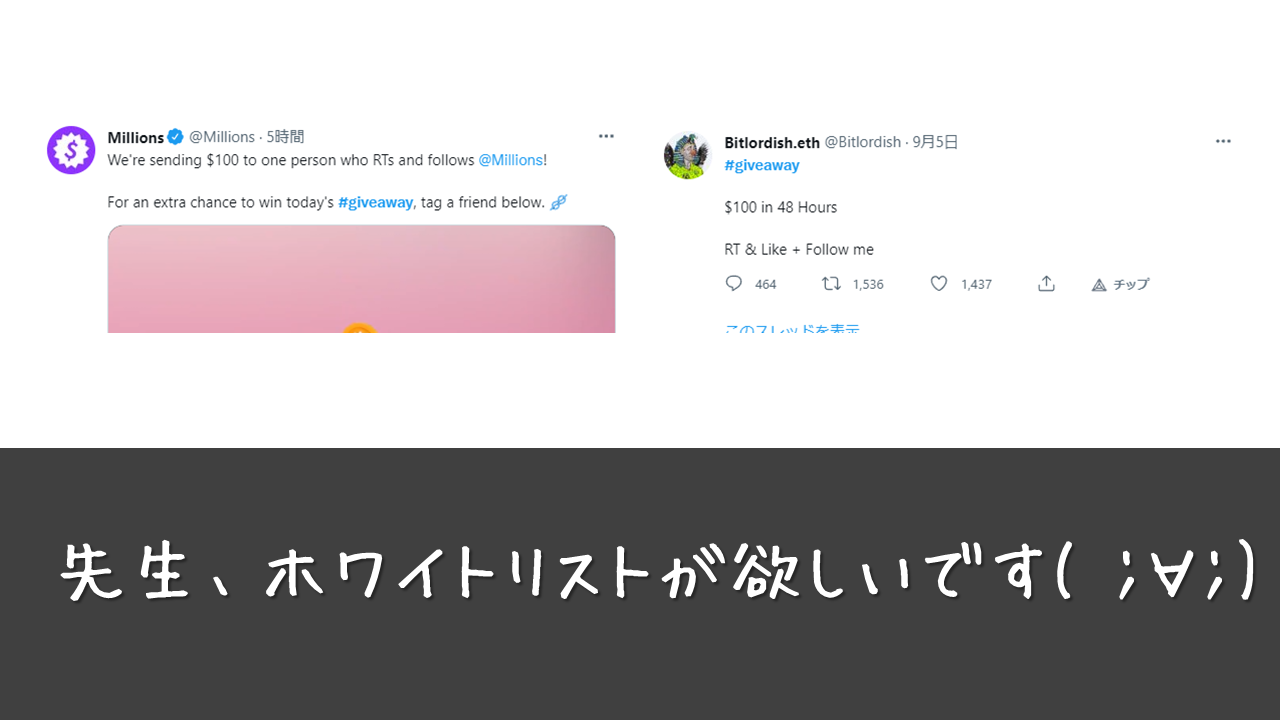1280x720 pixels.
Task: Open more options on the Millions tweet
Action: click(x=606, y=136)
